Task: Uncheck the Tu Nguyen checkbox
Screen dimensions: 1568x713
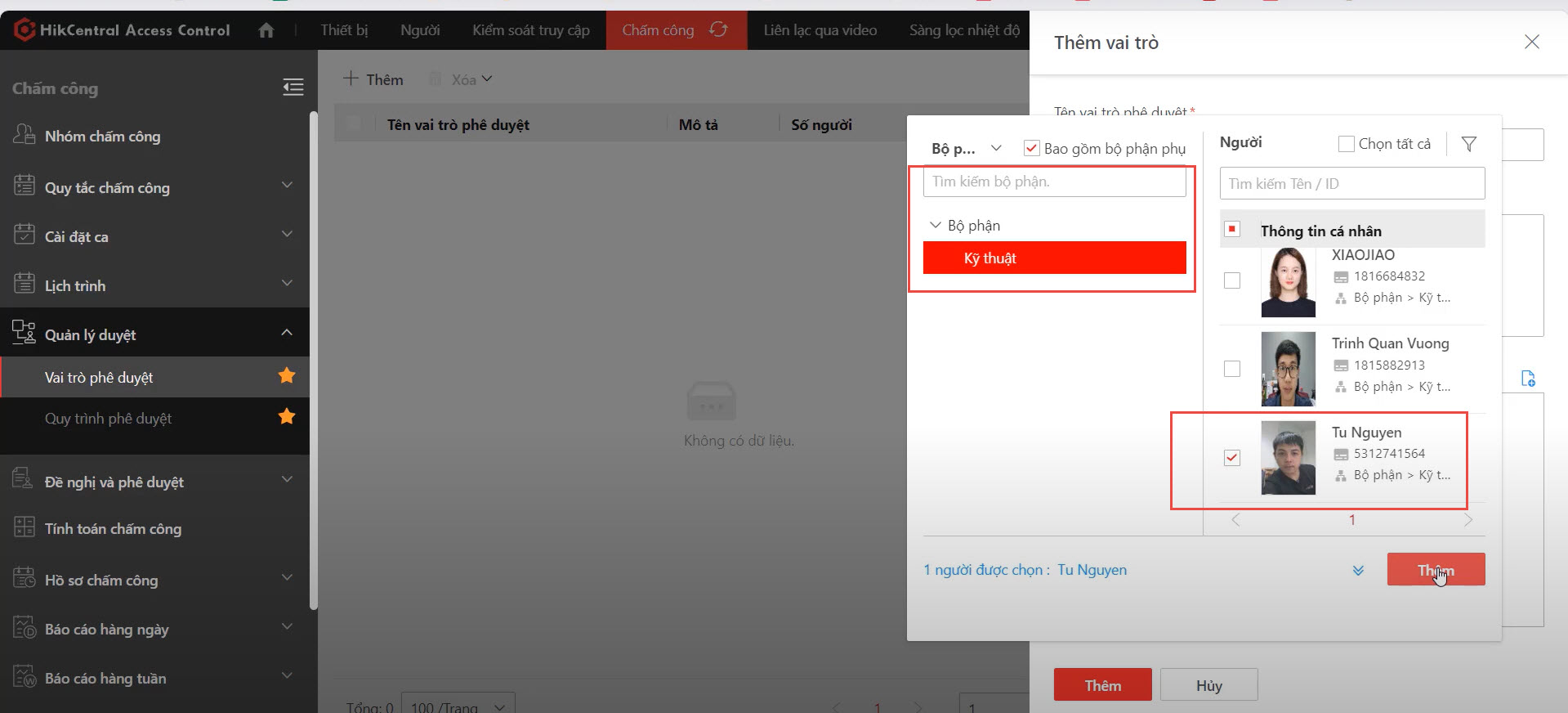Action: point(1232,458)
